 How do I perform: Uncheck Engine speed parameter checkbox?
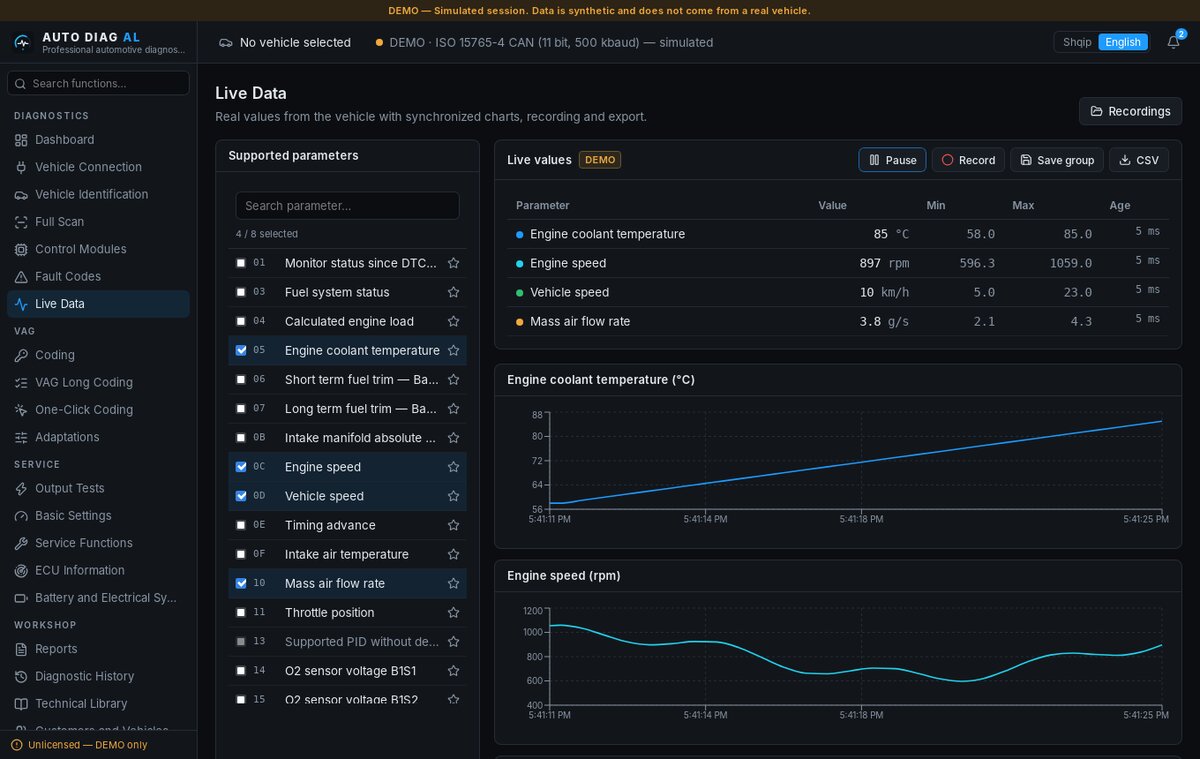pyautogui.click(x=241, y=467)
